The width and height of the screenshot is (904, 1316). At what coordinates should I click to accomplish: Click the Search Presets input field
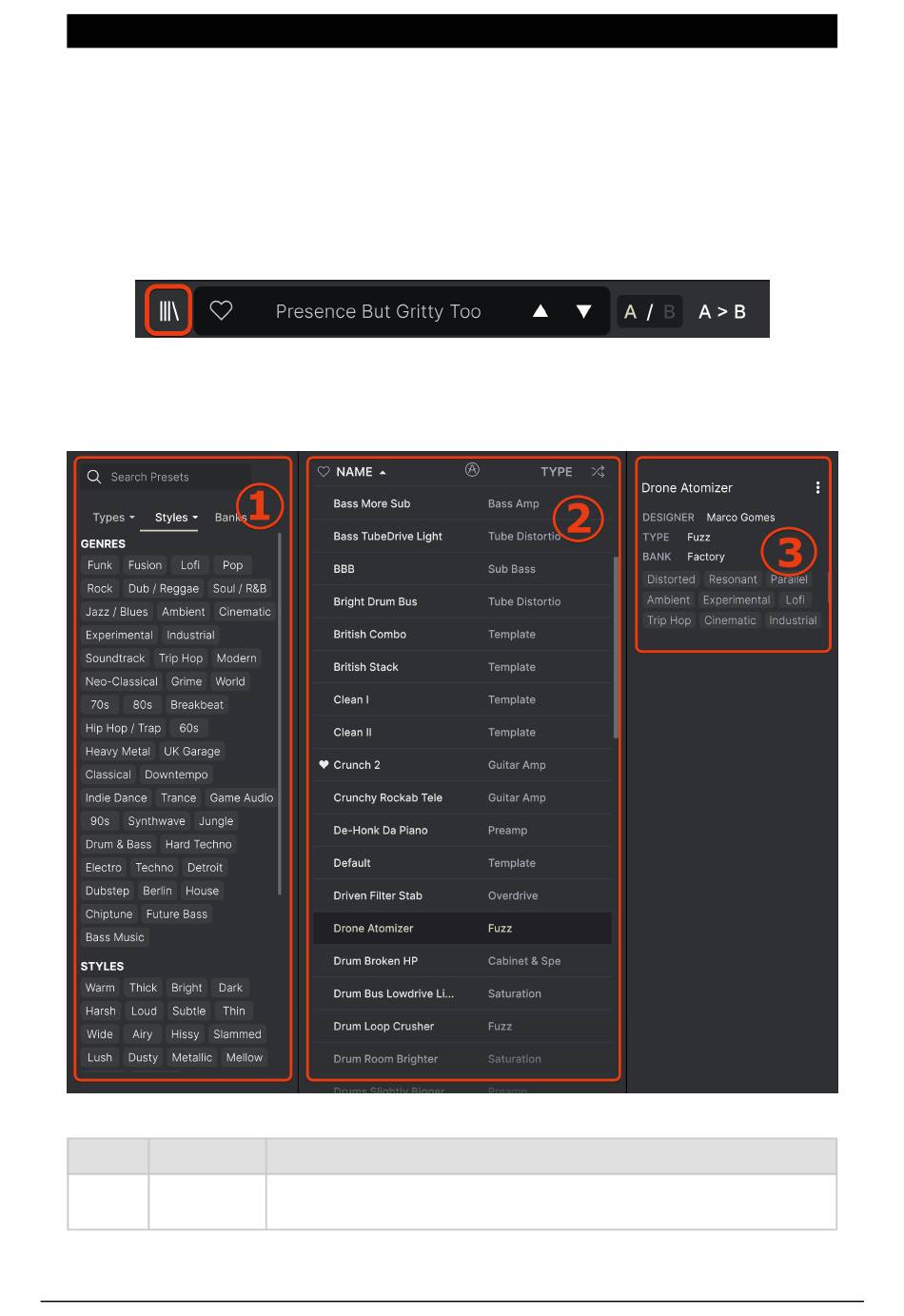(x=176, y=477)
